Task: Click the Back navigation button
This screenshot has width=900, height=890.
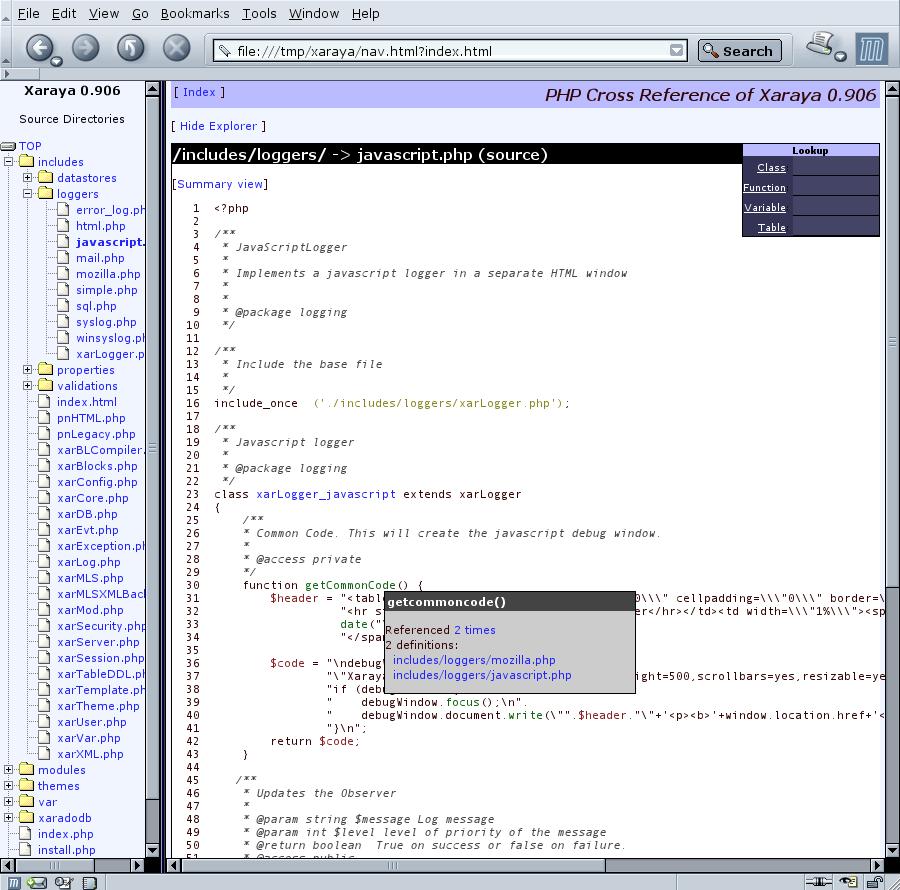Action: 38,48
